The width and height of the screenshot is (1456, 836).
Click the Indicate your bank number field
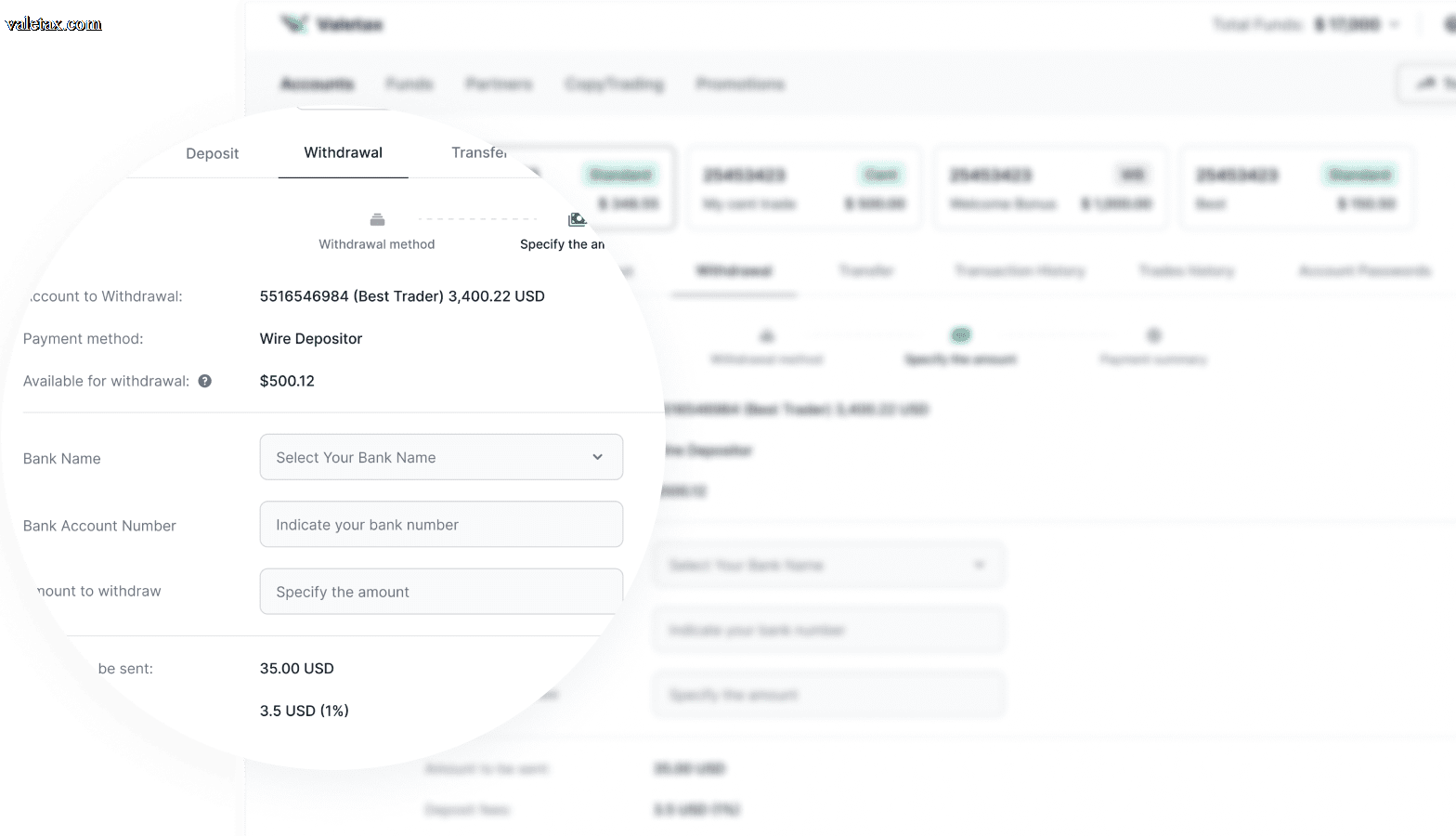[x=441, y=525]
